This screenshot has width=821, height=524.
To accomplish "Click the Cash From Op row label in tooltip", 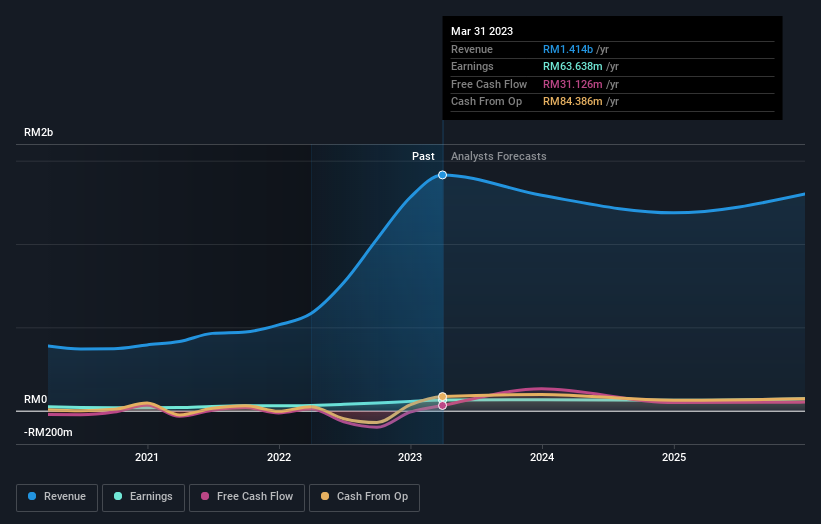I will pos(486,102).
